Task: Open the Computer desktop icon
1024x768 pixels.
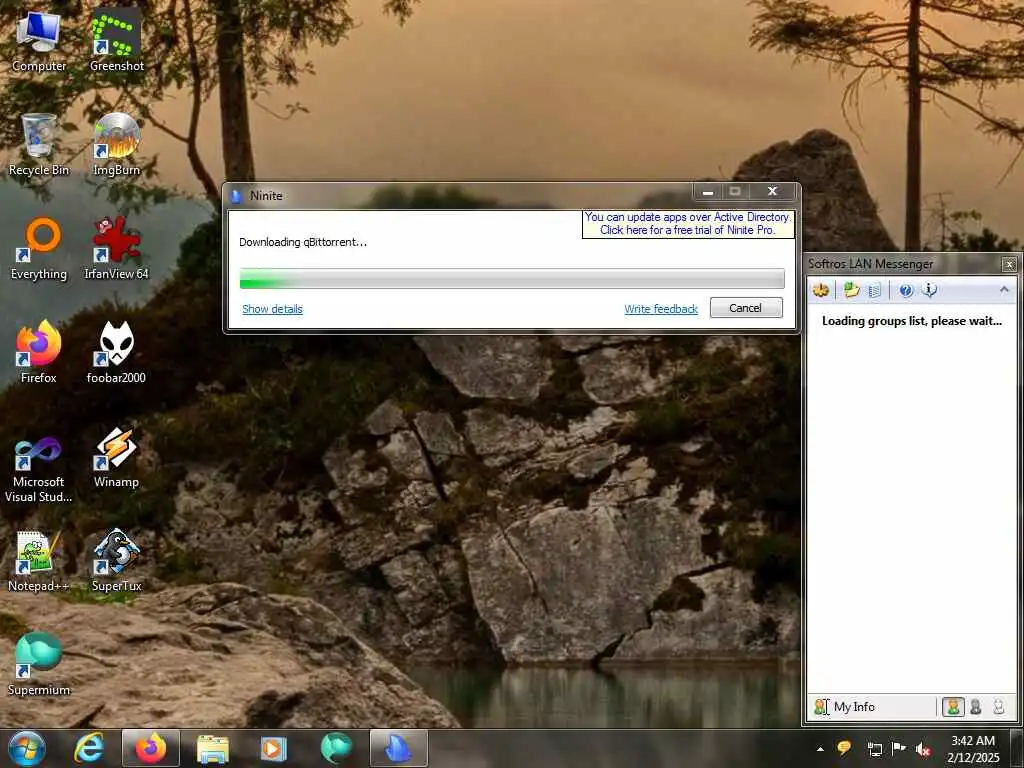Action: click(39, 42)
